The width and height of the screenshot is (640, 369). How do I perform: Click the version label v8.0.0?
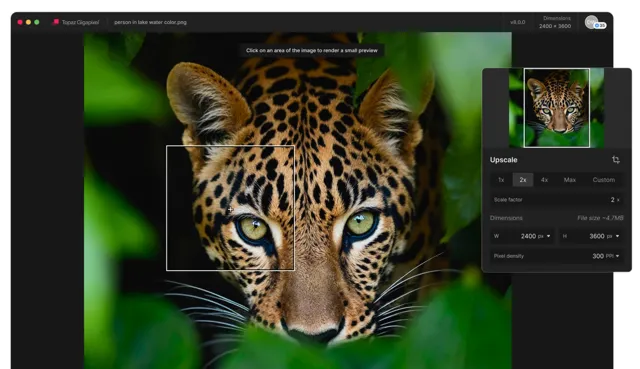point(518,22)
